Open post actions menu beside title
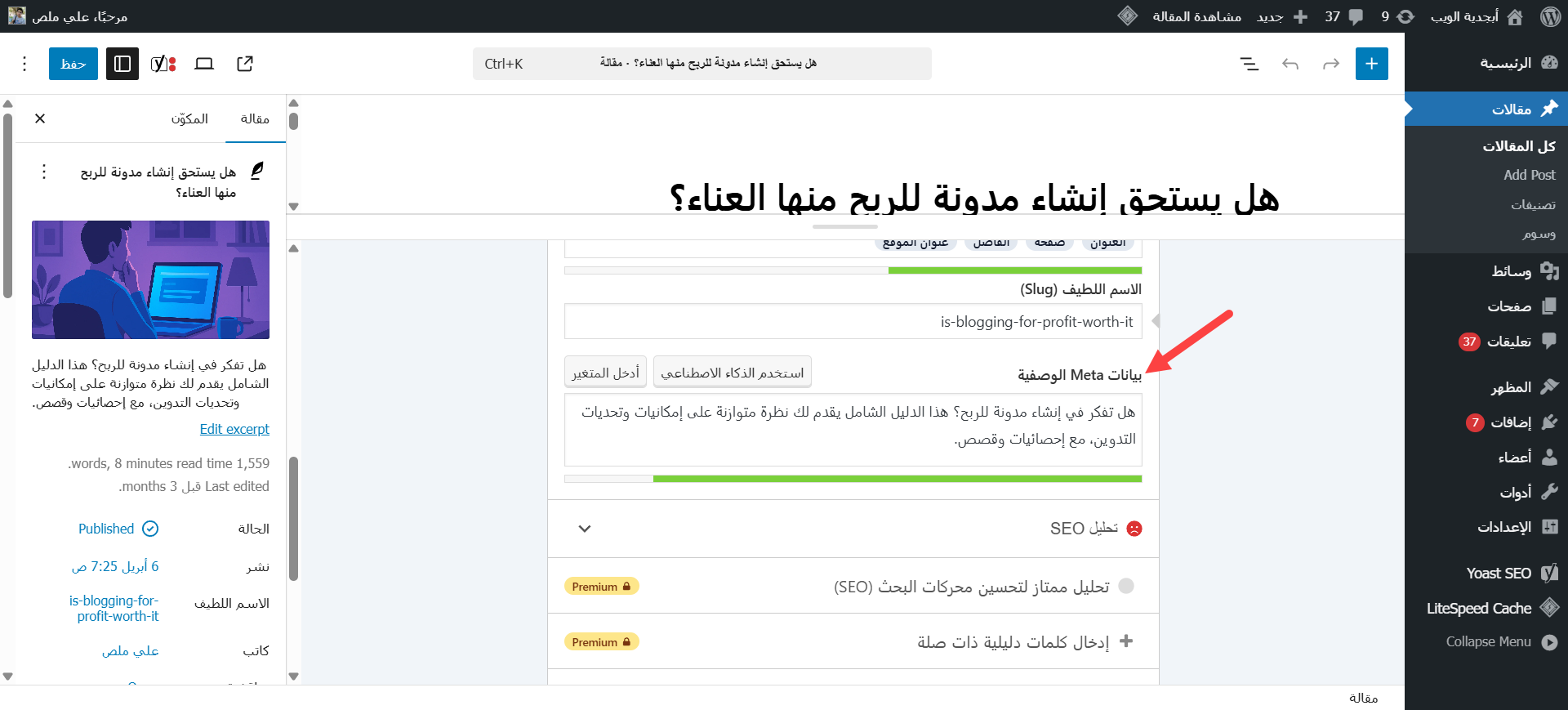1568x710 pixels. 44,172
